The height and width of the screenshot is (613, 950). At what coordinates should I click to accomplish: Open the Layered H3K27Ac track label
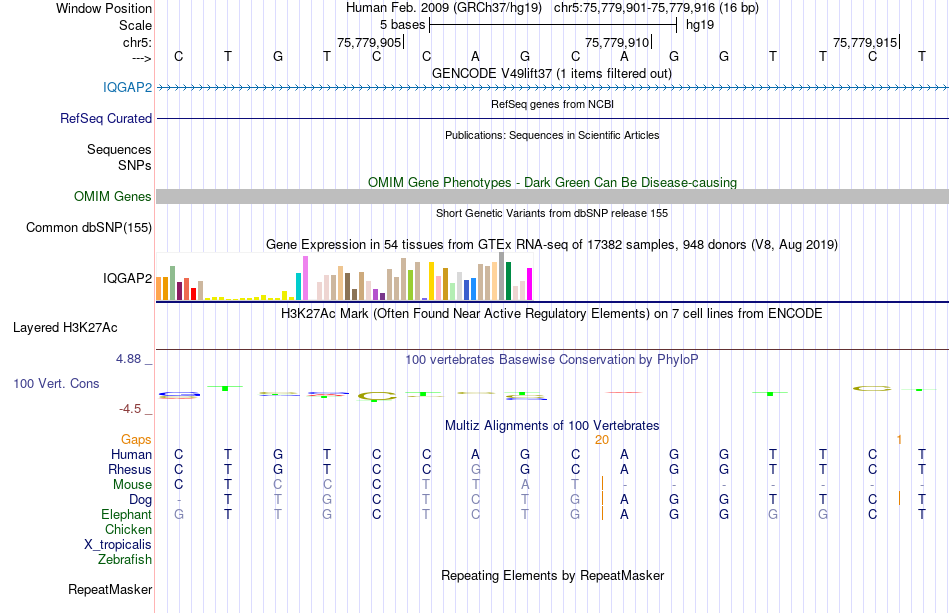pos(65,328)
